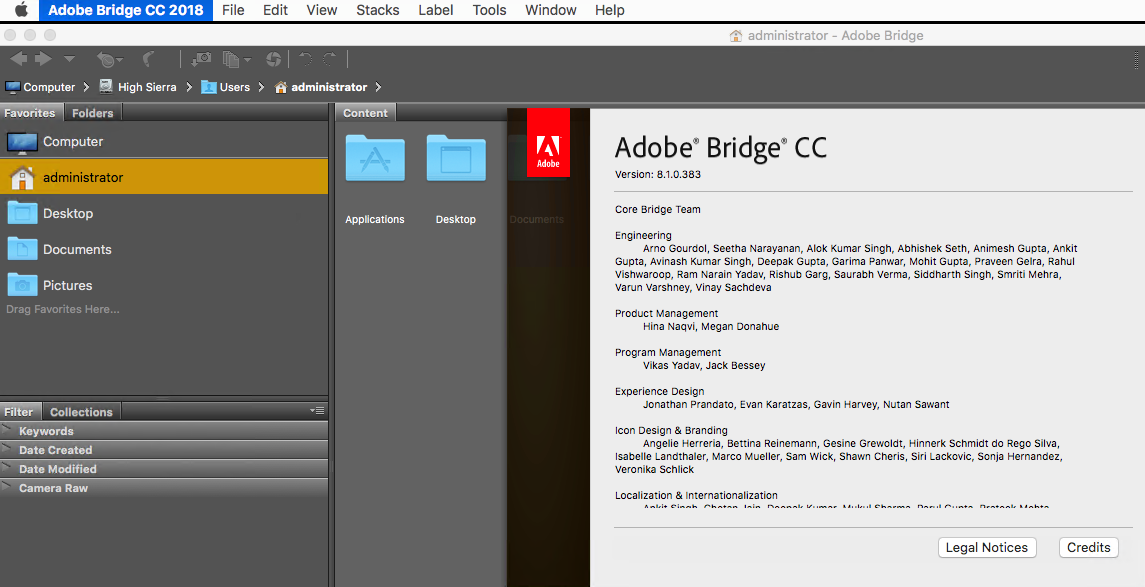Image resolution: width=1145 pixels, height=587 pixels.
Task: Click the Credits button
Action: (x=1088, y=548)
